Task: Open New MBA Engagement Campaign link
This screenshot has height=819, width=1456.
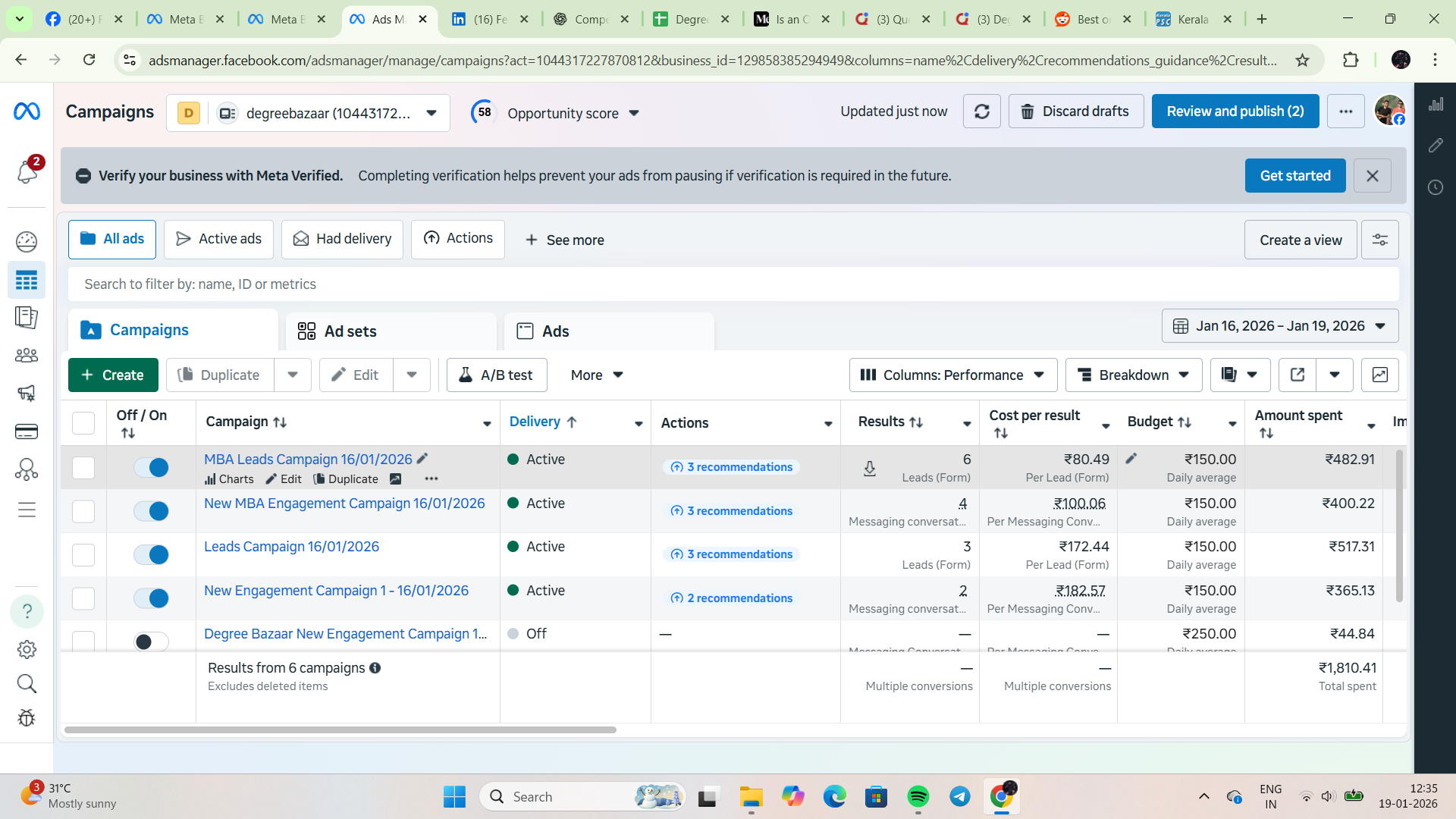Action: pos(344,504)
